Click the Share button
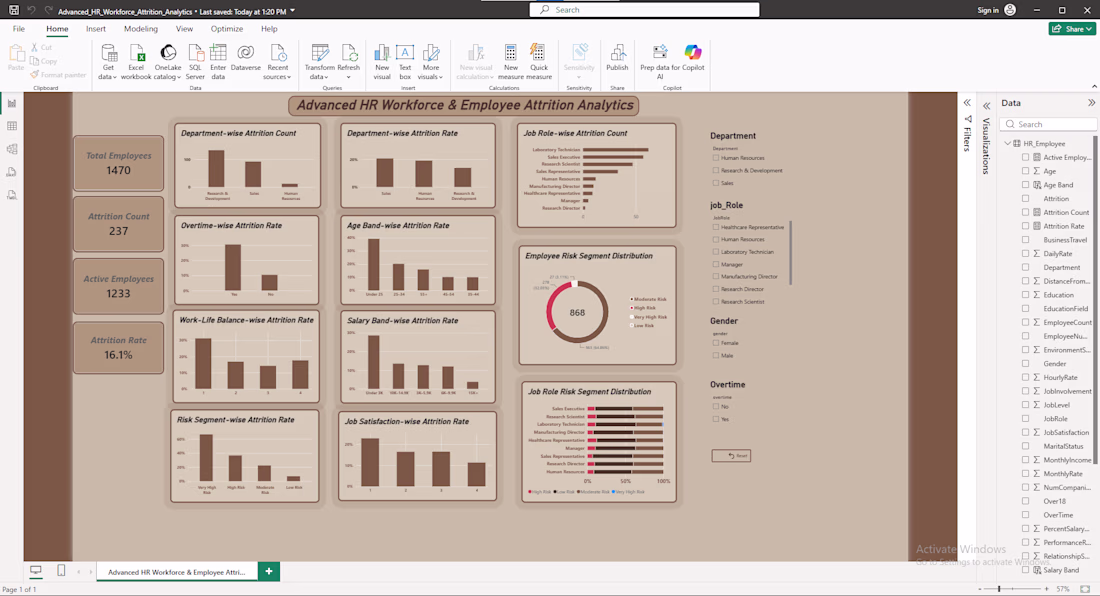1100x596 pixels. [x=1072, y=29]
